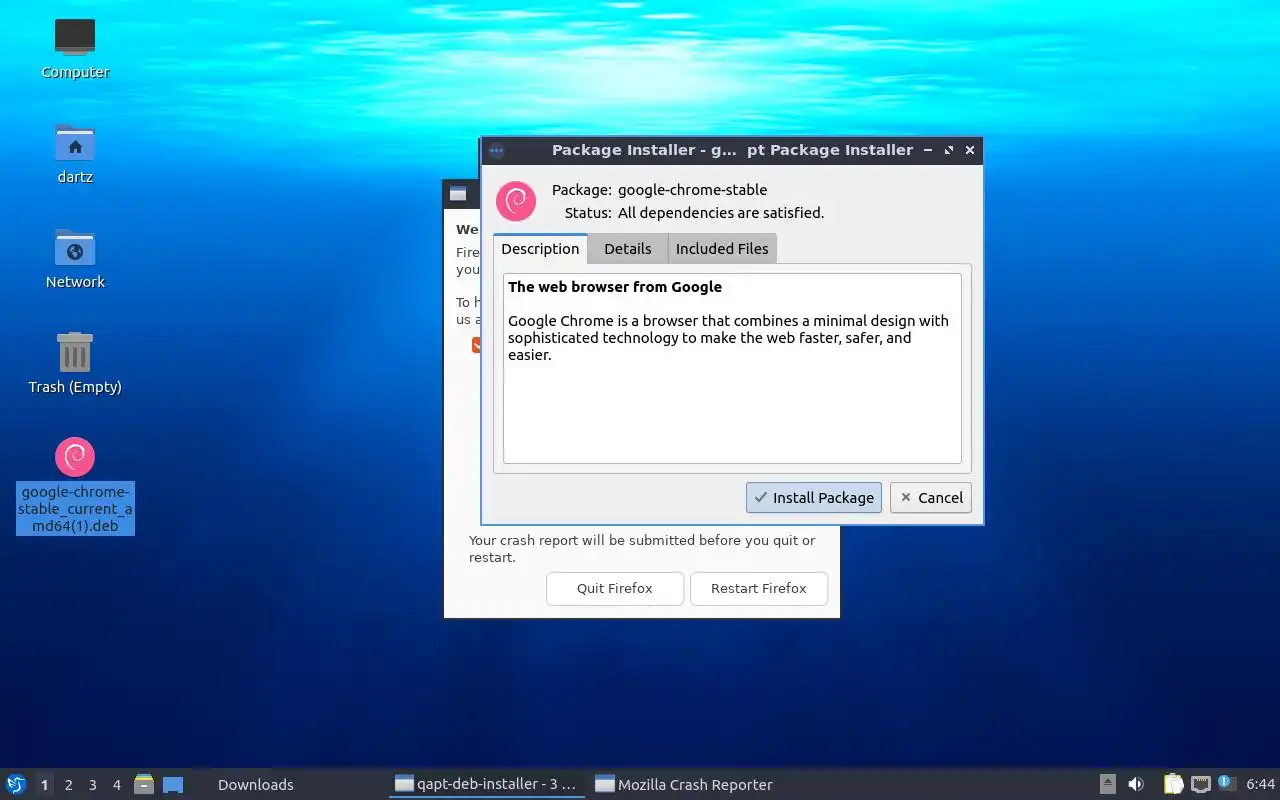Image resolution: width=1280 pixels, height=800 pixels.
Task: Cancel the package installation dialog
Action: 931,497
